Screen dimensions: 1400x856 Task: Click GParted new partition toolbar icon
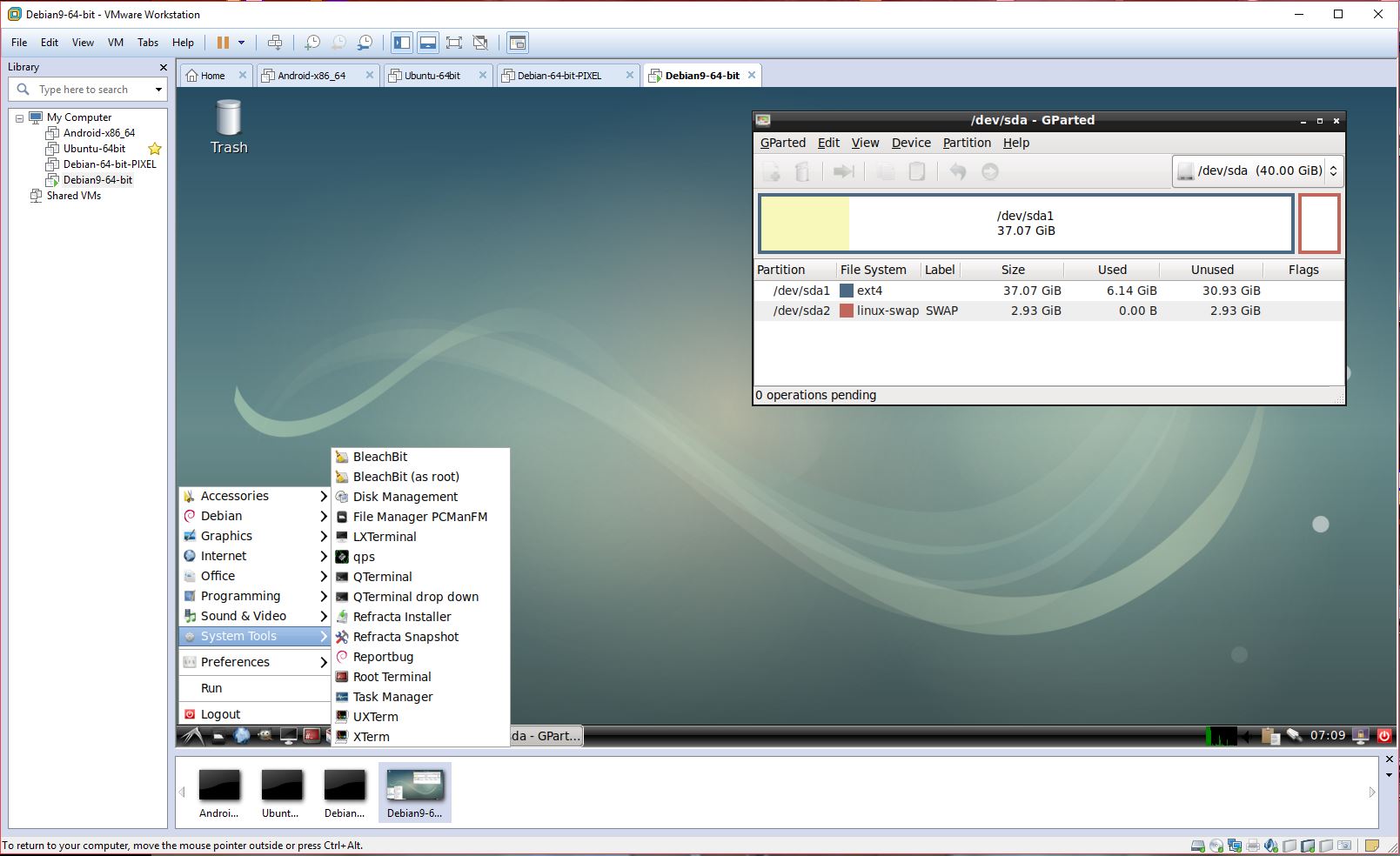pos(772,172)
